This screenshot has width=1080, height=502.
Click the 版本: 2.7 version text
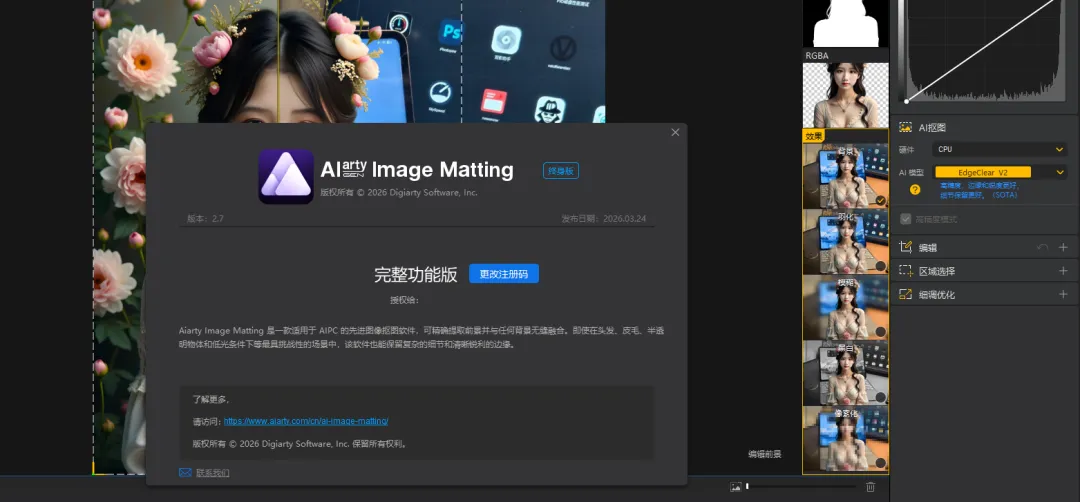click(x=205, y=218)
